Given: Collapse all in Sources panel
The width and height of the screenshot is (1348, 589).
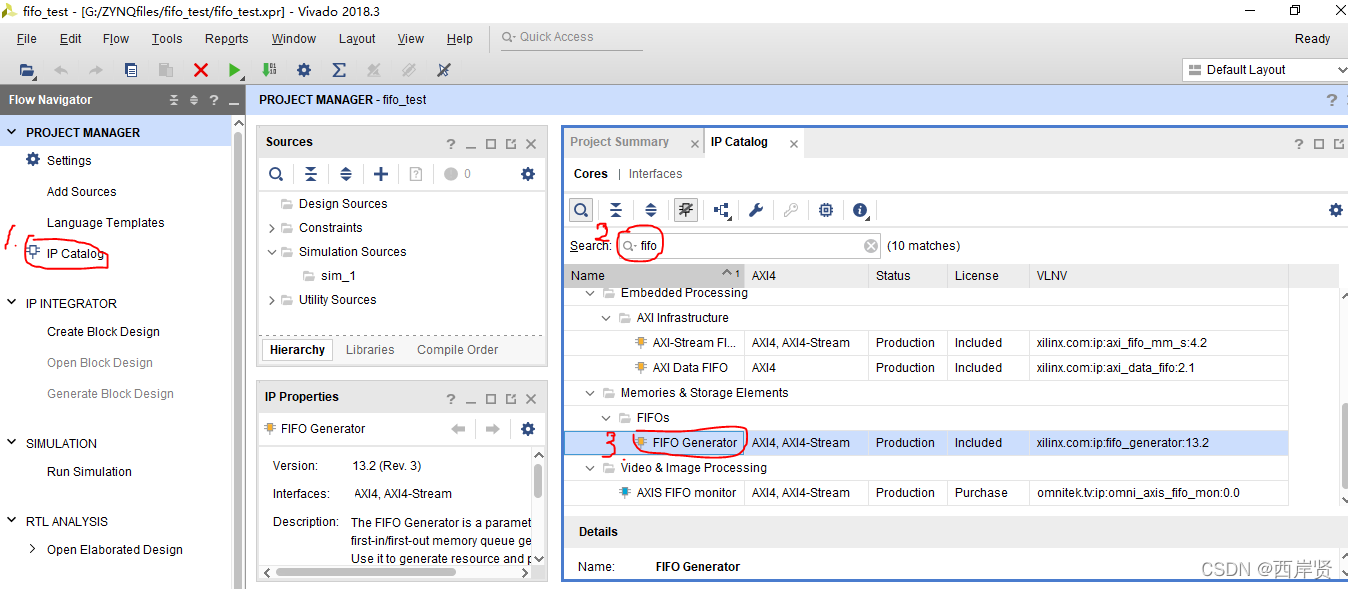Looking at the screenshot, I should (311, 174).
